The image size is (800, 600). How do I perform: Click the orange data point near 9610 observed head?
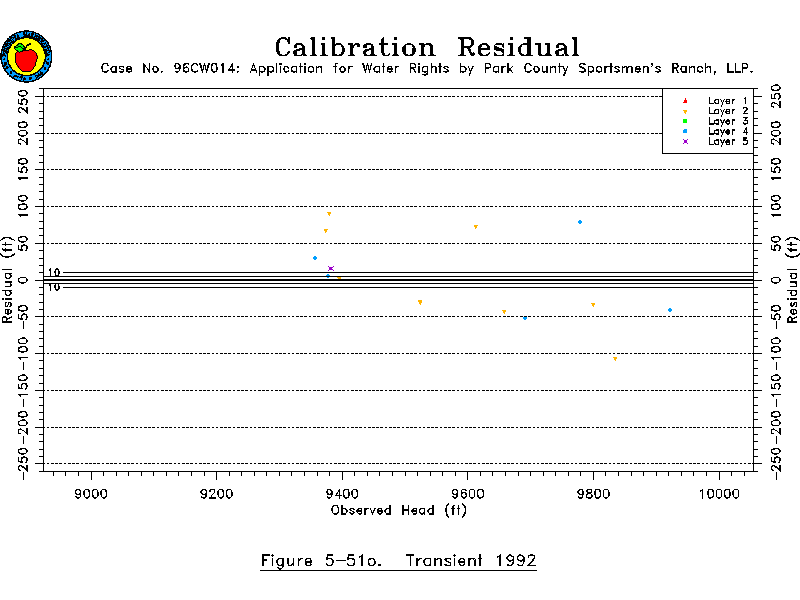pos(475,227)
